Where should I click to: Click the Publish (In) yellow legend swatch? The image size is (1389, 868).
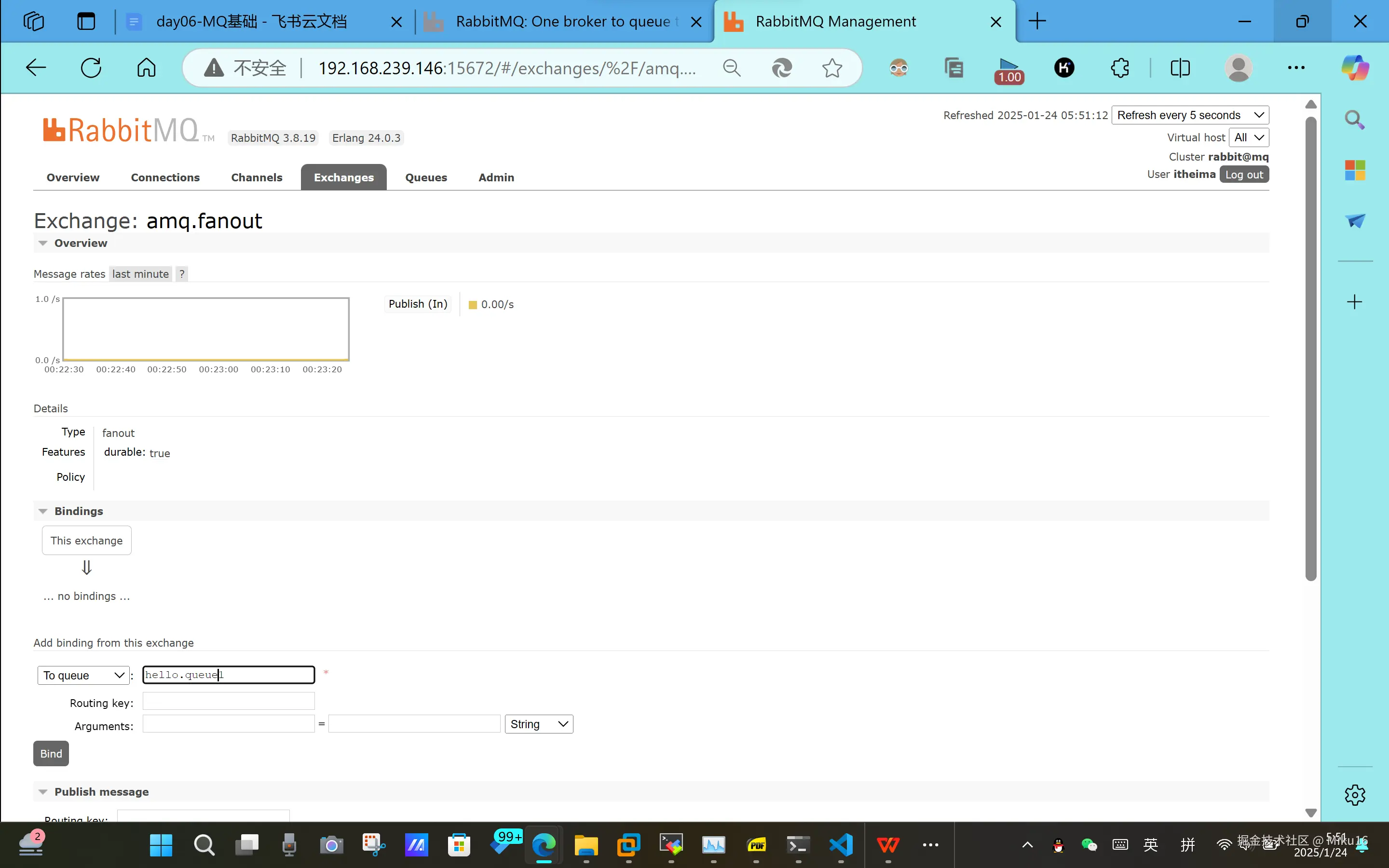(x=473, y=305)
